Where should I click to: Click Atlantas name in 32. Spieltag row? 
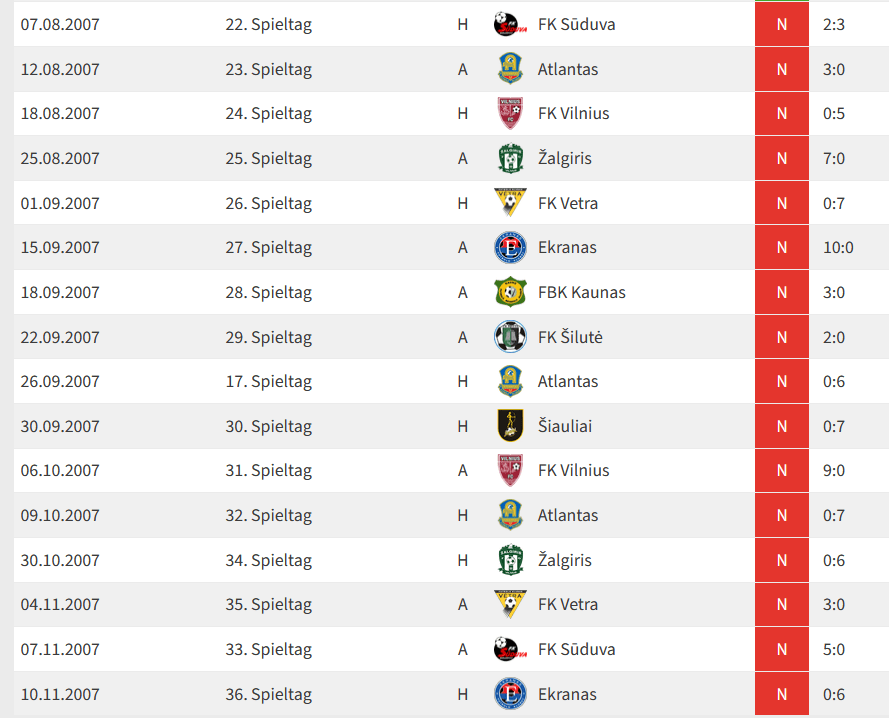(x=568, y=515)
